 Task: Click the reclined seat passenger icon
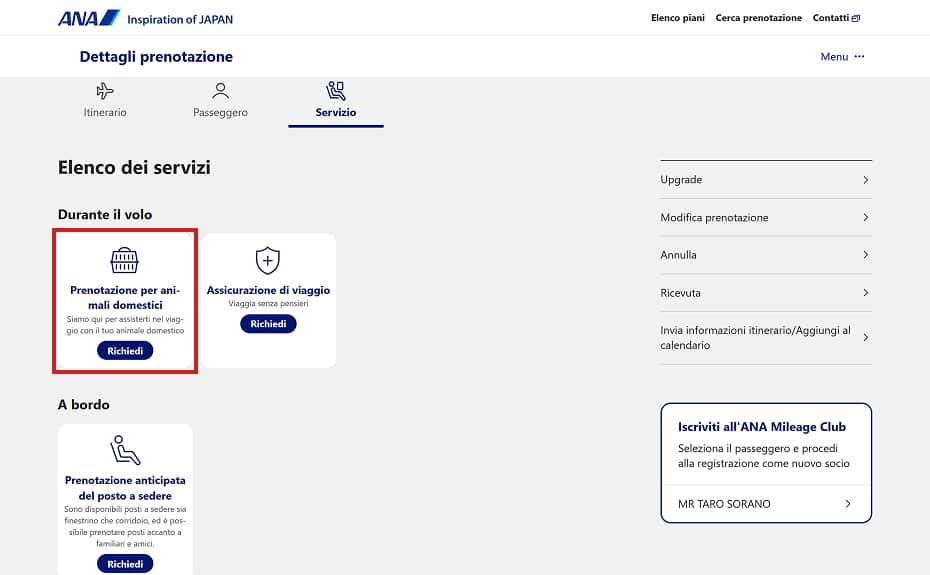click(125, 451)
